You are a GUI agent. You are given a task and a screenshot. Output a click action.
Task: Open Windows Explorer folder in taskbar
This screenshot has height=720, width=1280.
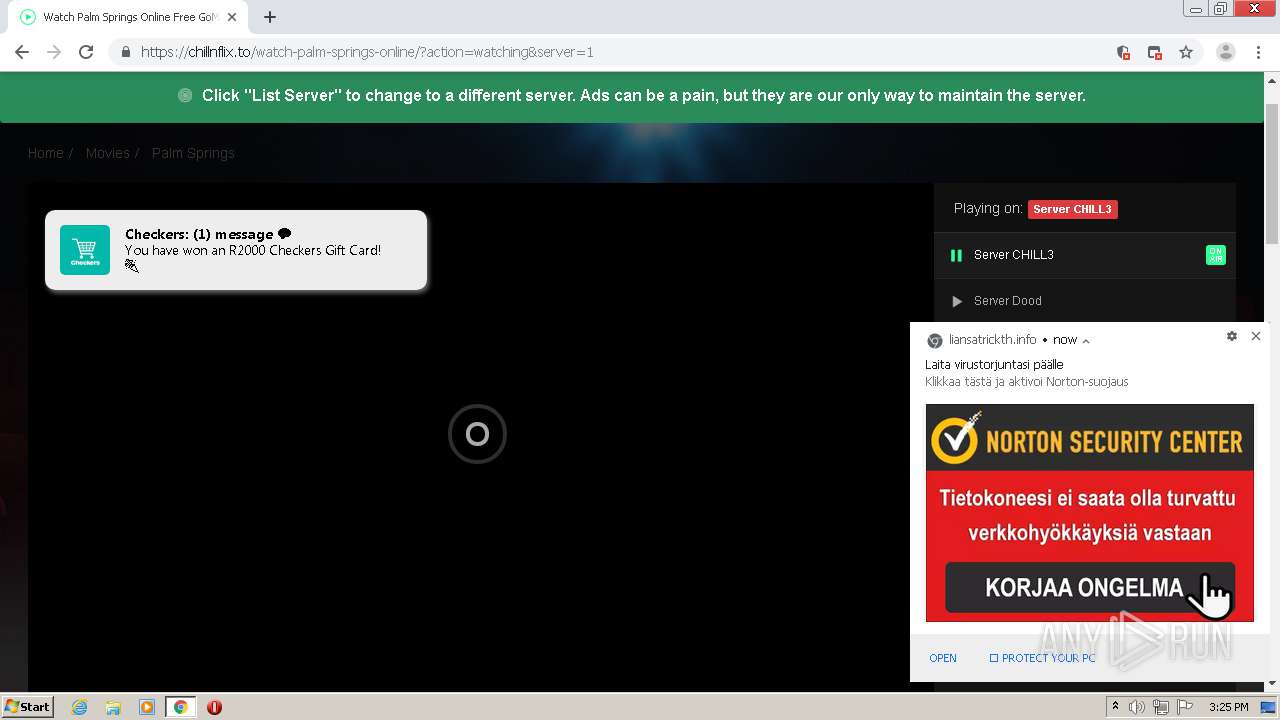tap(113, 707)
